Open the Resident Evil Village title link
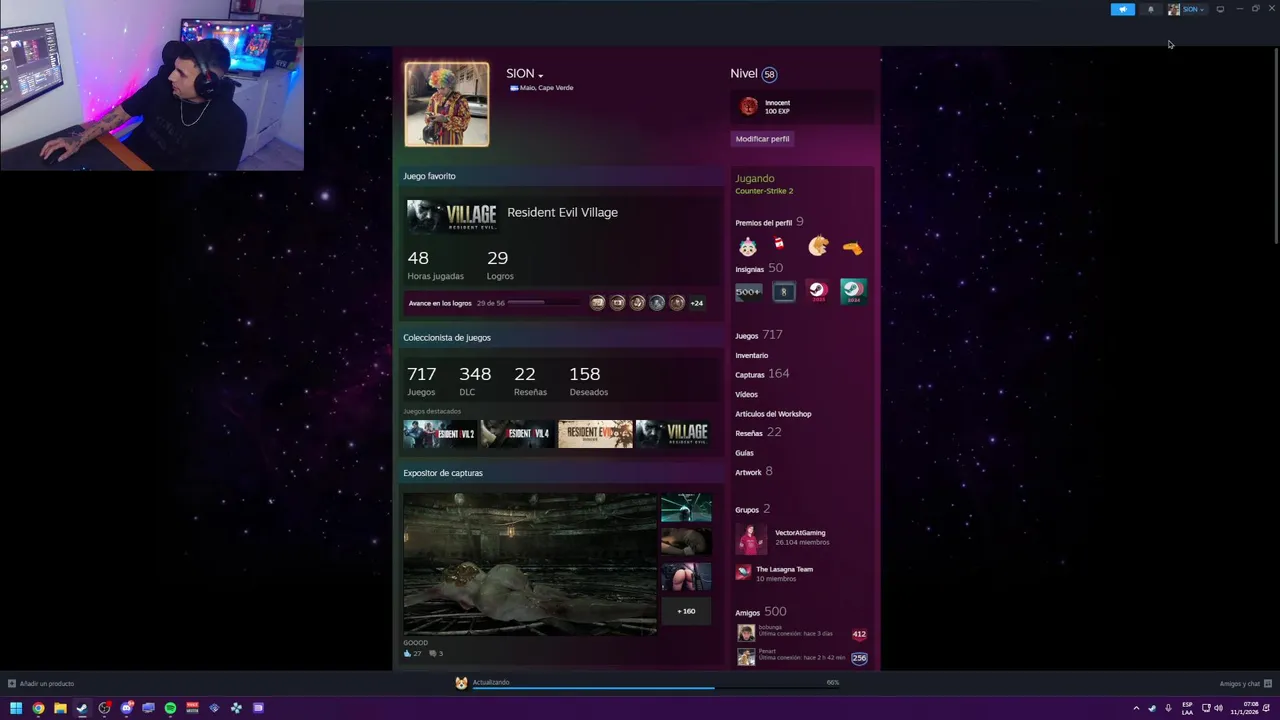The image size is (1280, 720). [562, 212]
